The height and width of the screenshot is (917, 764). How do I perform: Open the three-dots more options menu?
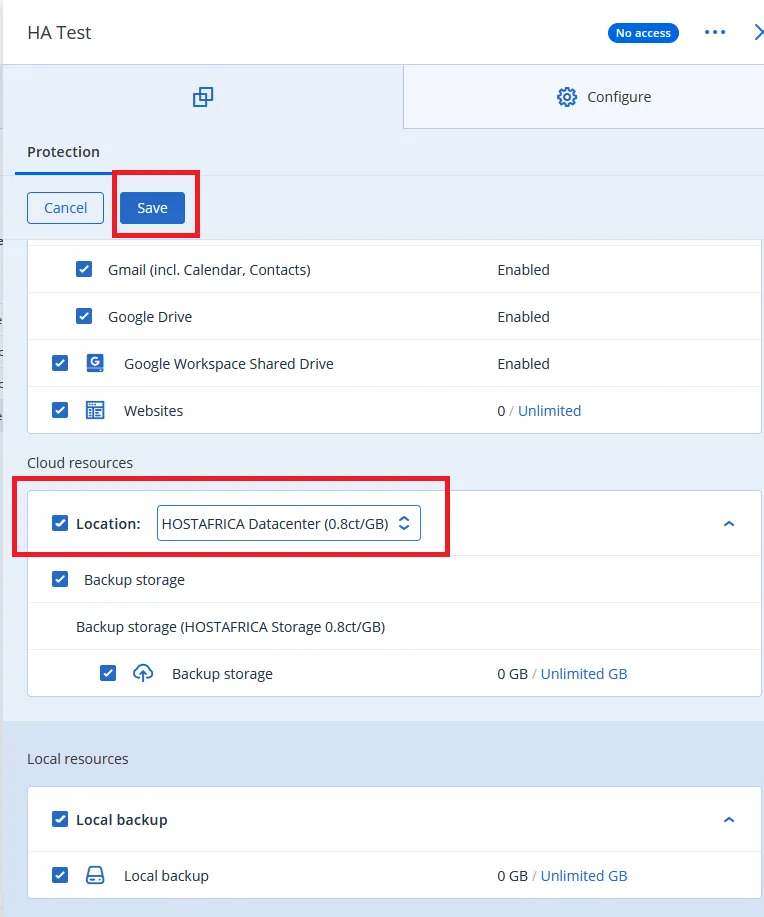click(715, 33)
